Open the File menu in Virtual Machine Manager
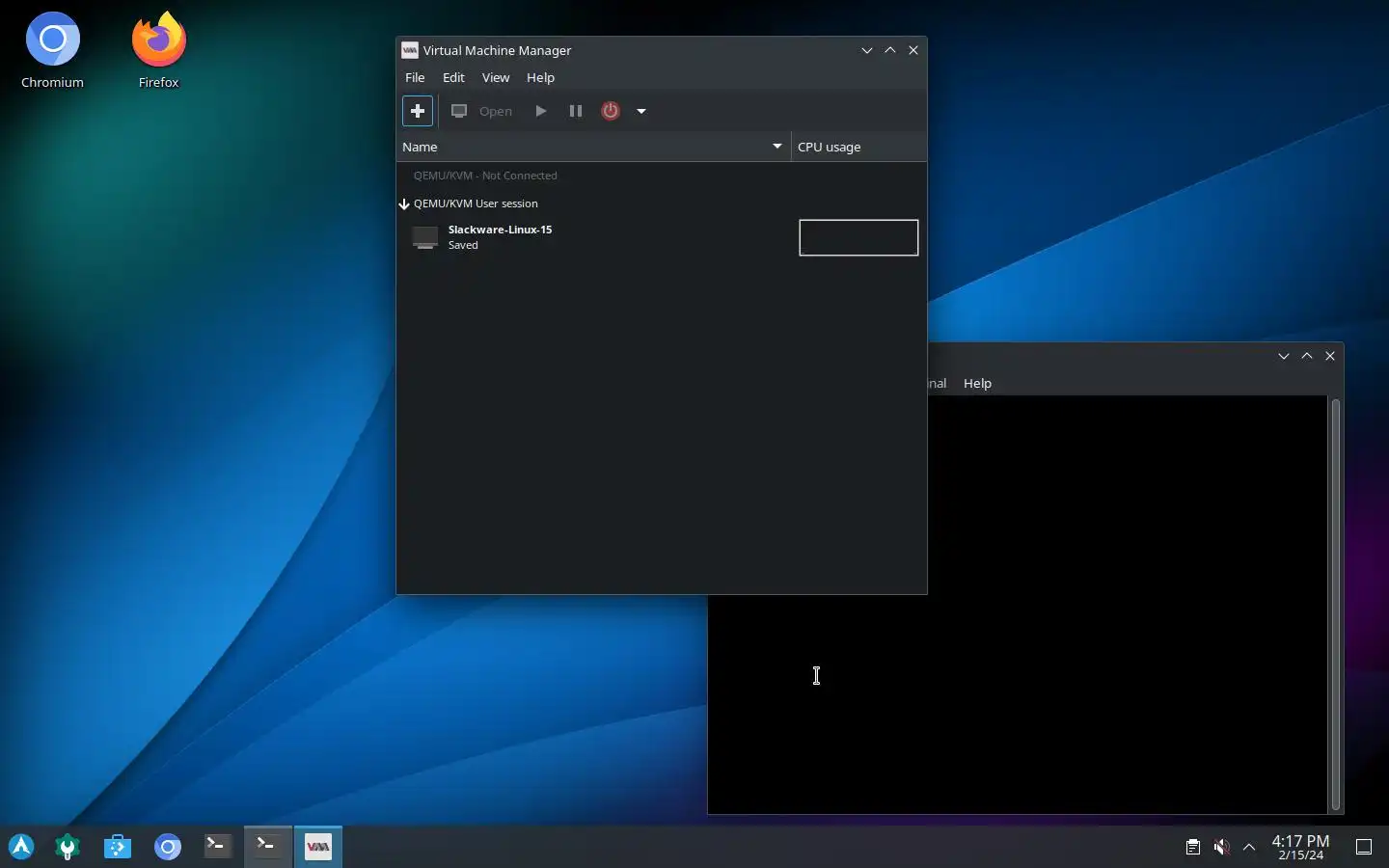This screenshot has height=868, width=1389. 415,77
